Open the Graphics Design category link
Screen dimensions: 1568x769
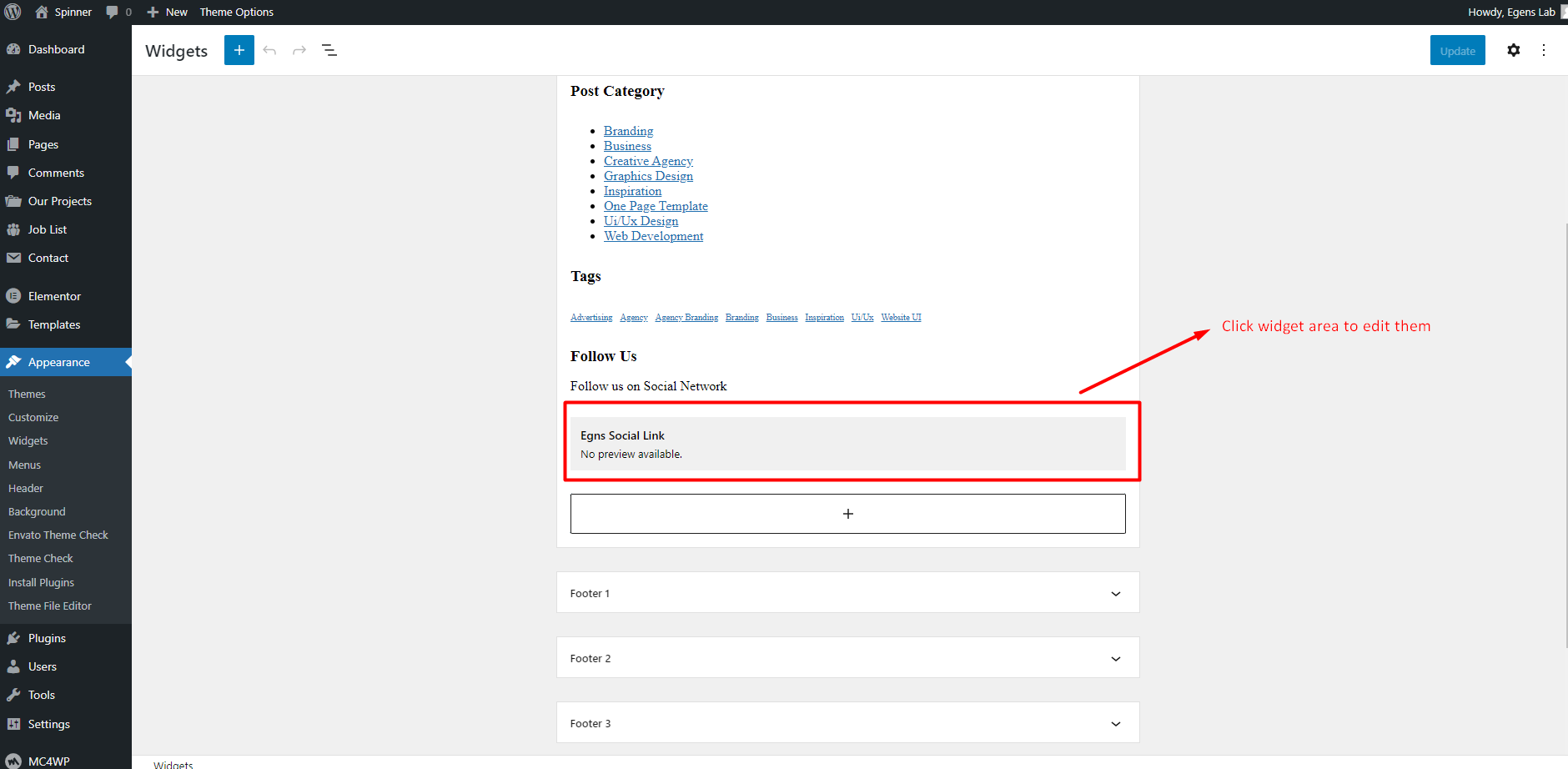648,176
